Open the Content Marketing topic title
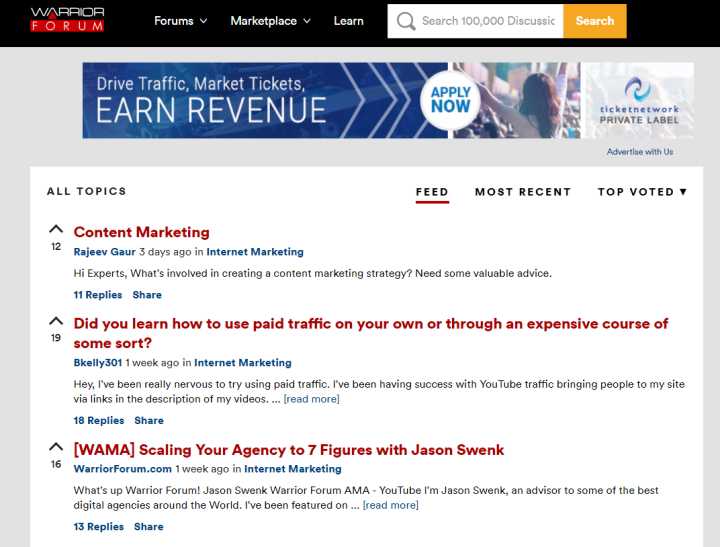Viewport: 720px width, 547px height. tap(141, 232)
